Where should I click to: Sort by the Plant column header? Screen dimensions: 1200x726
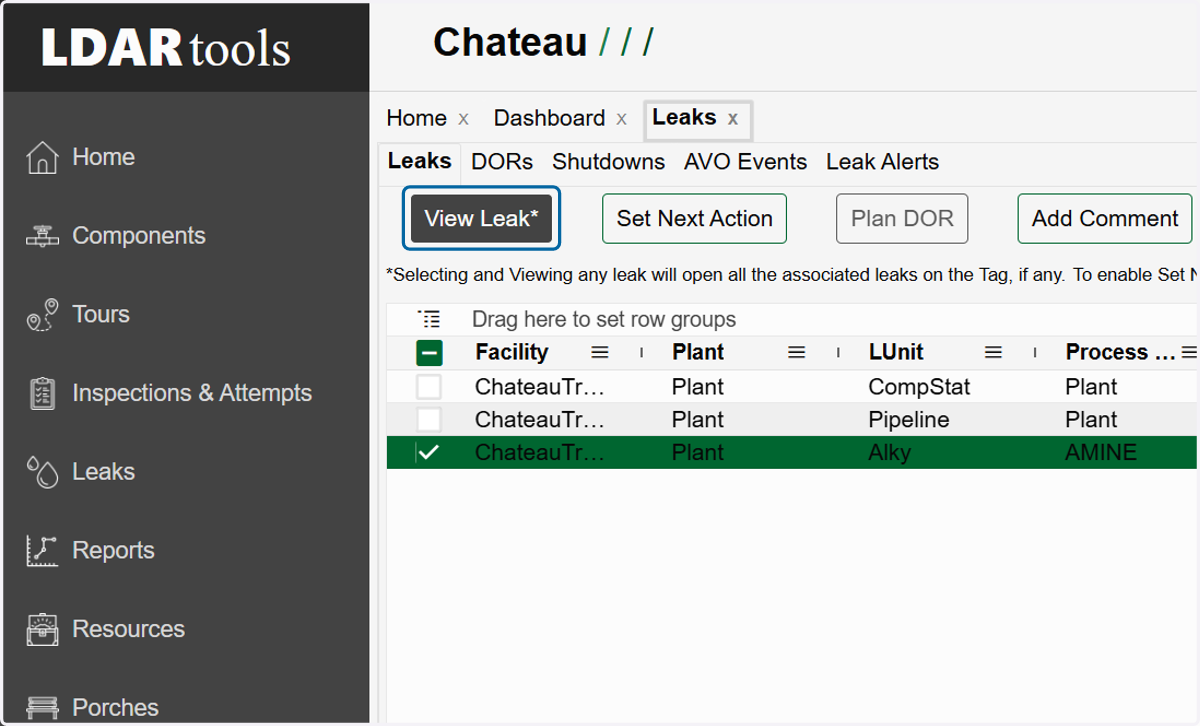(x=698, y=352)
